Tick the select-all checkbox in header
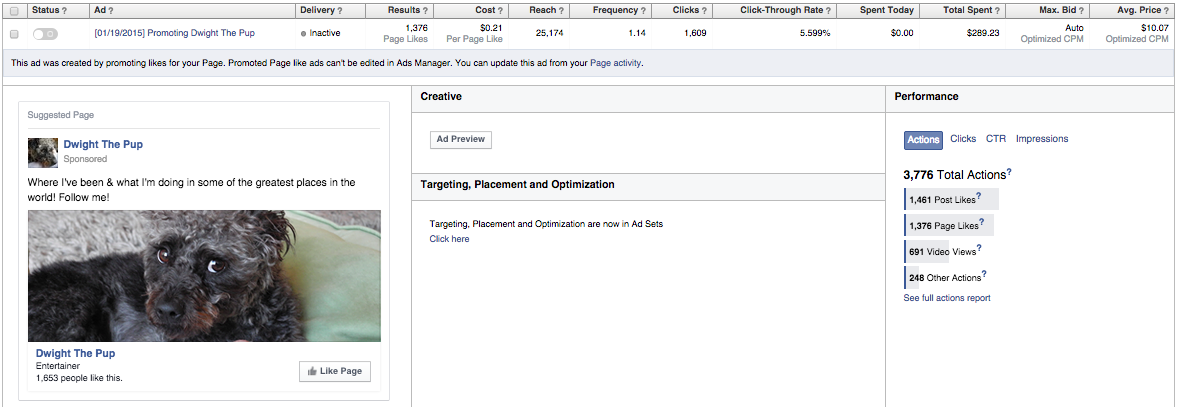This screenshot has height=407, width=1179. (14, 10)
